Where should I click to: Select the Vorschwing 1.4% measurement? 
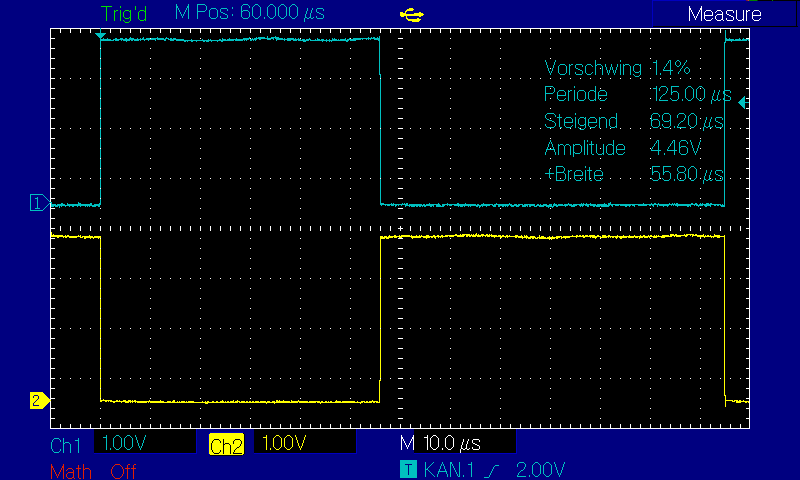[617, 69]
